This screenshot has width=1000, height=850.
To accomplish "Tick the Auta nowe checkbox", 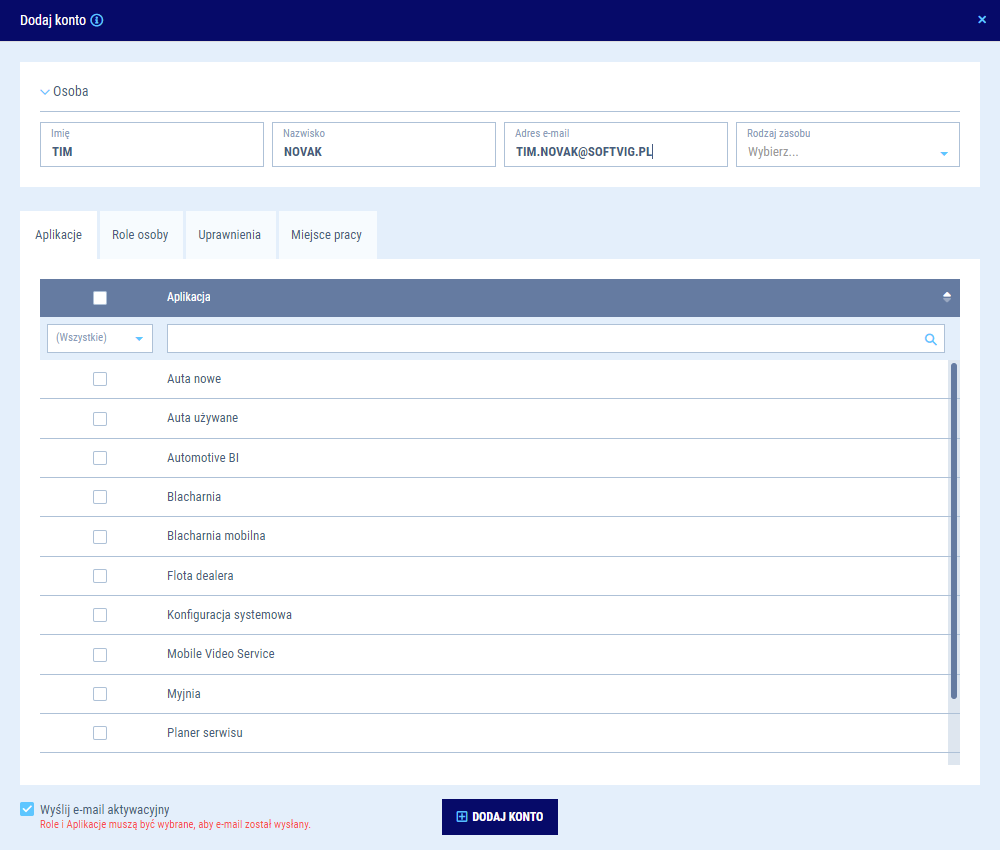I will click(100, 379).
